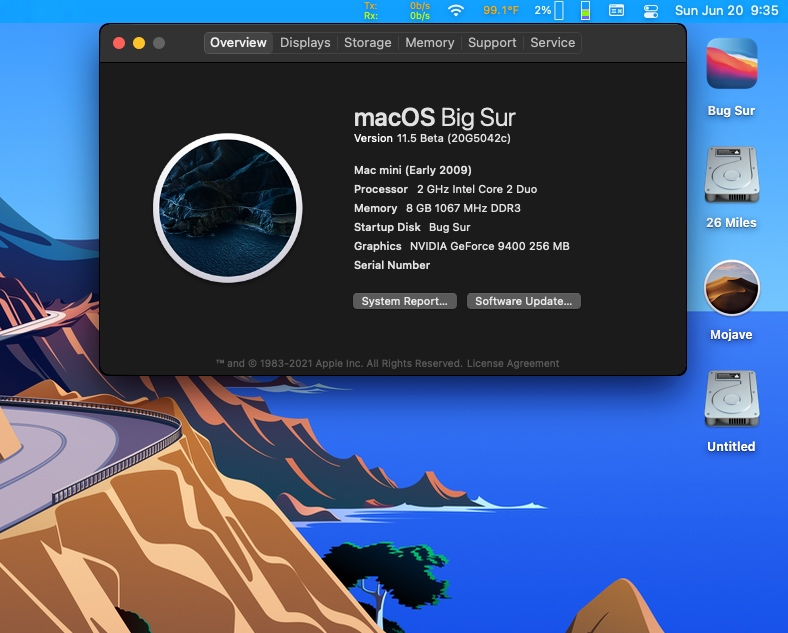Open the Displays tab
The width and height of the screenshot is (788, 633).
coord(305,43)
